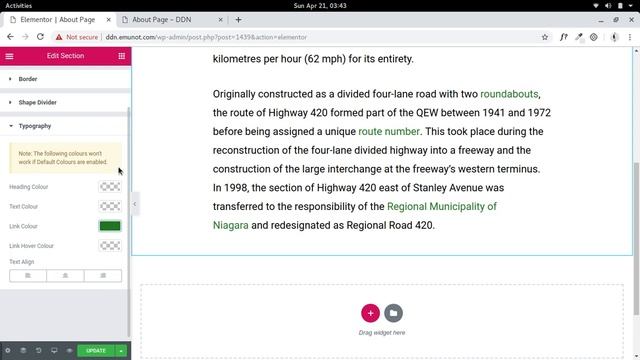The image size is (640, 360).
Task: Open the Link Hover Colour picker
Action: [x=110, y=245]
